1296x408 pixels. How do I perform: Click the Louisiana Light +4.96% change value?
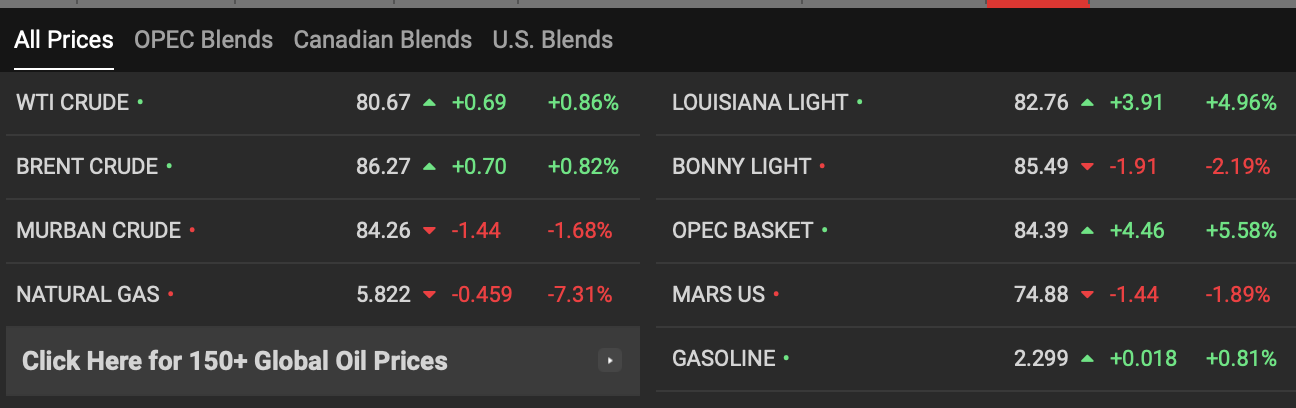(x=1241, y=102)
